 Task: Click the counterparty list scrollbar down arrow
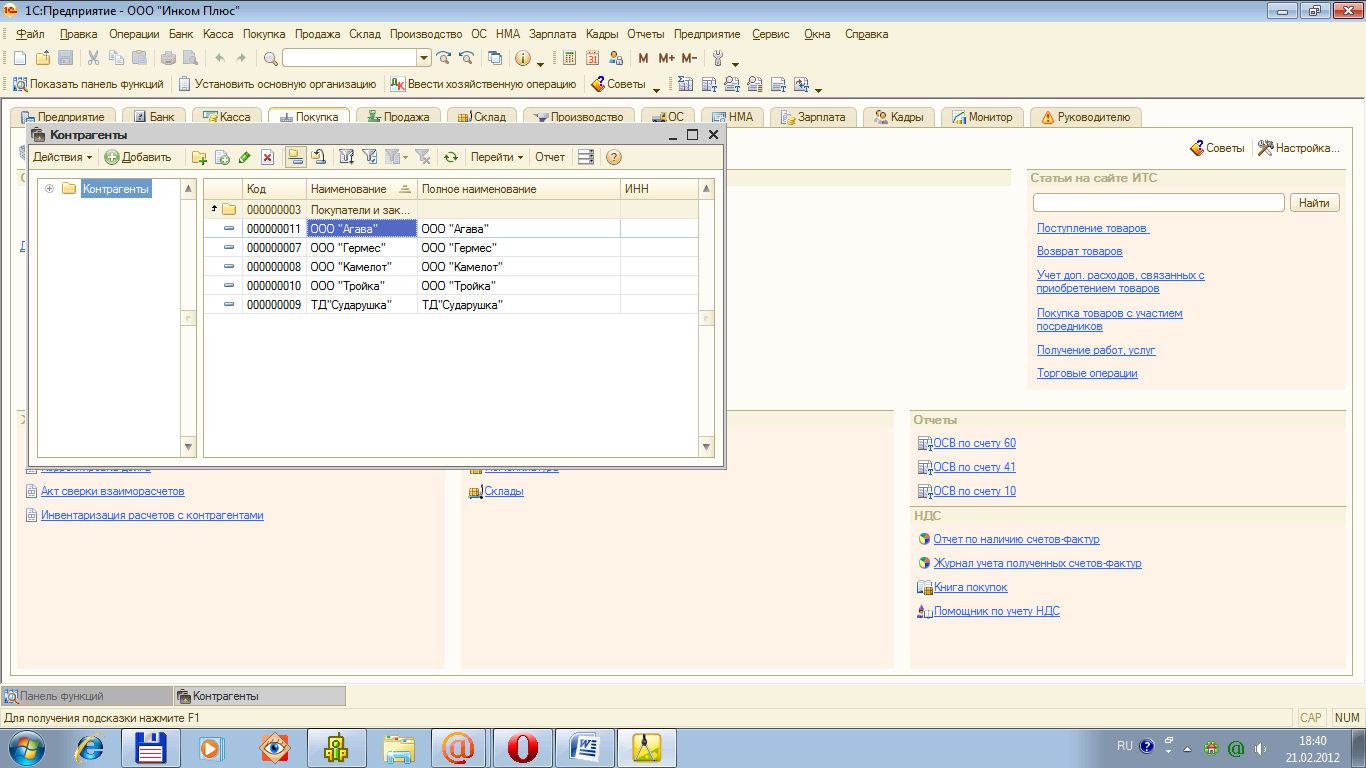(x=707, y=447)
